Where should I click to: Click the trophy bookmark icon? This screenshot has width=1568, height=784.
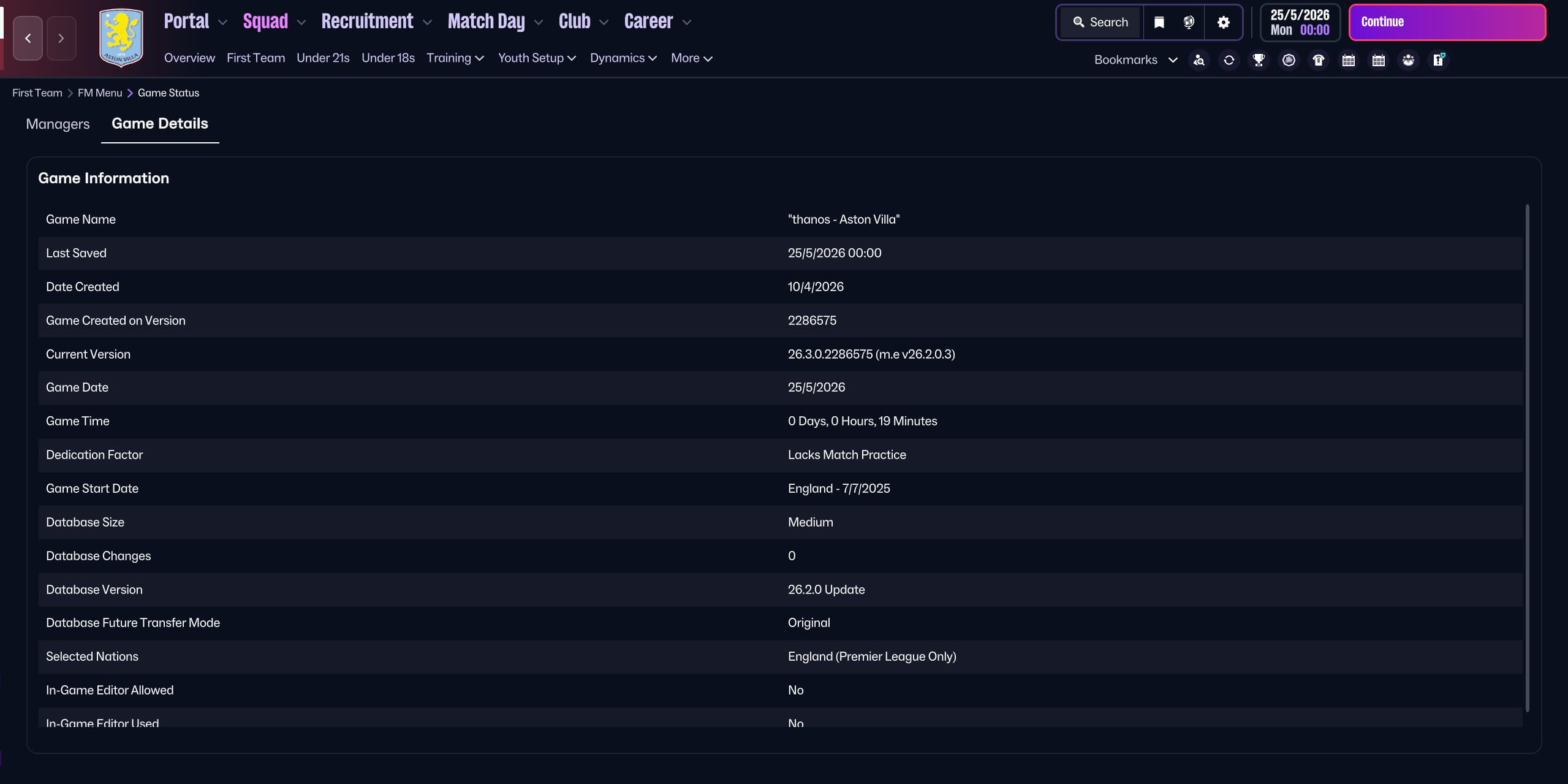(x=1259, y=60)
